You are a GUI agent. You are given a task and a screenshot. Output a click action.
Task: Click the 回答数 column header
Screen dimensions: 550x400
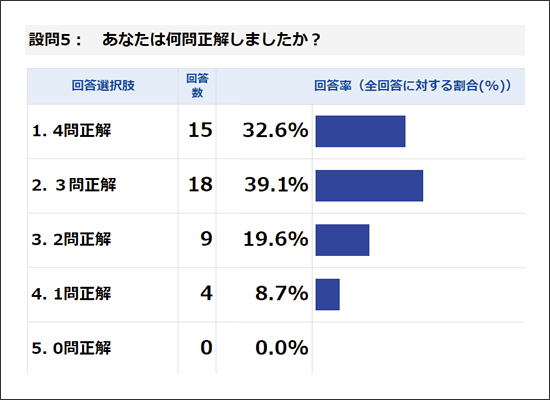(197, 86)
